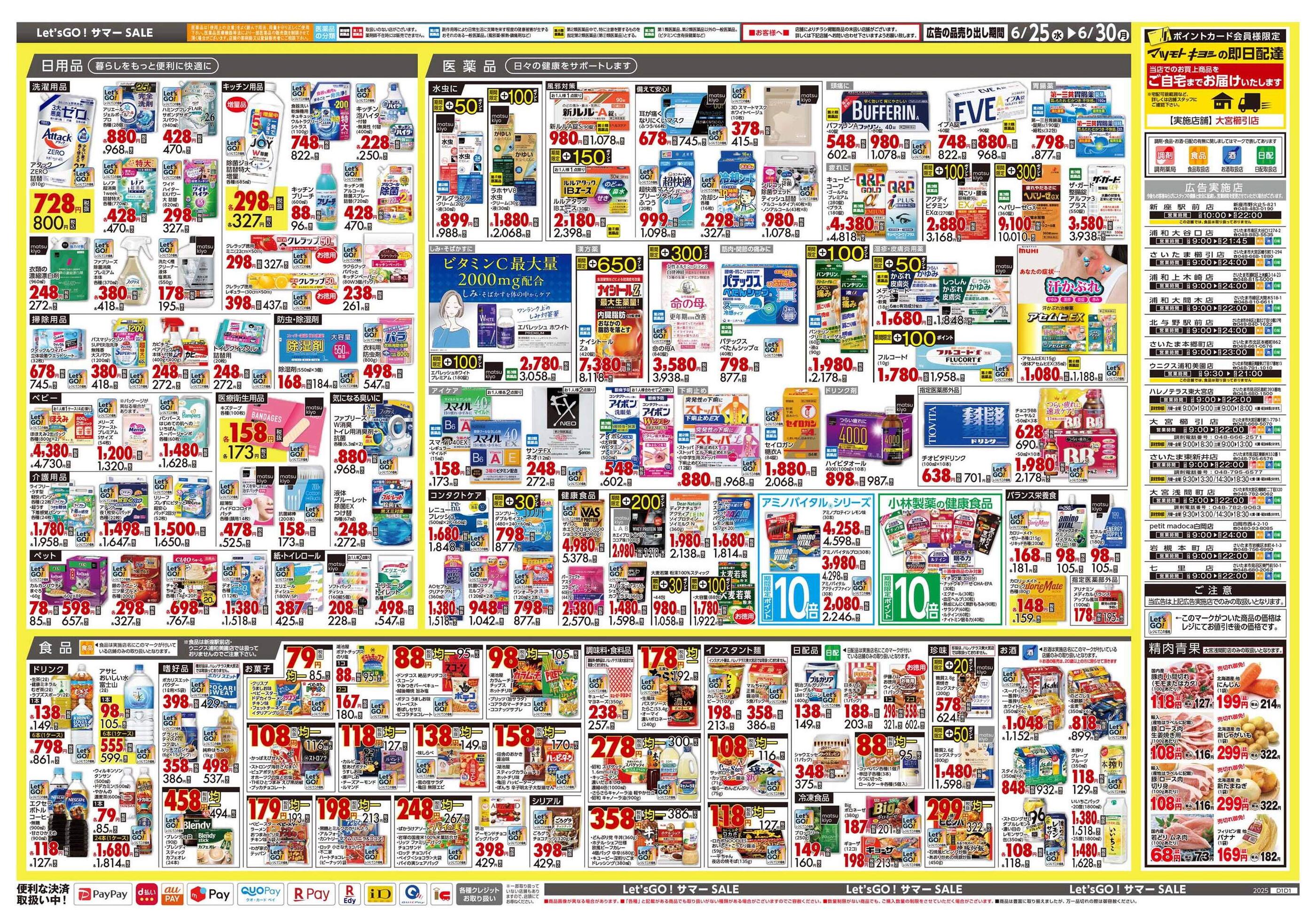Click the QUICPay payment logo
Image resolution: width=1316 pixels, height=924 pixels.
coord(412,893)
